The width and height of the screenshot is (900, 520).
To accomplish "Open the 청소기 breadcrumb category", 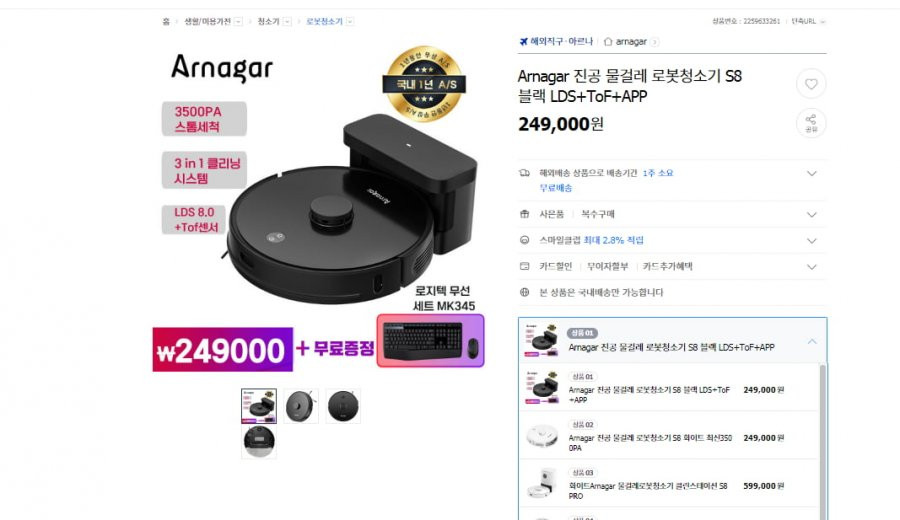I will point(268,22).
